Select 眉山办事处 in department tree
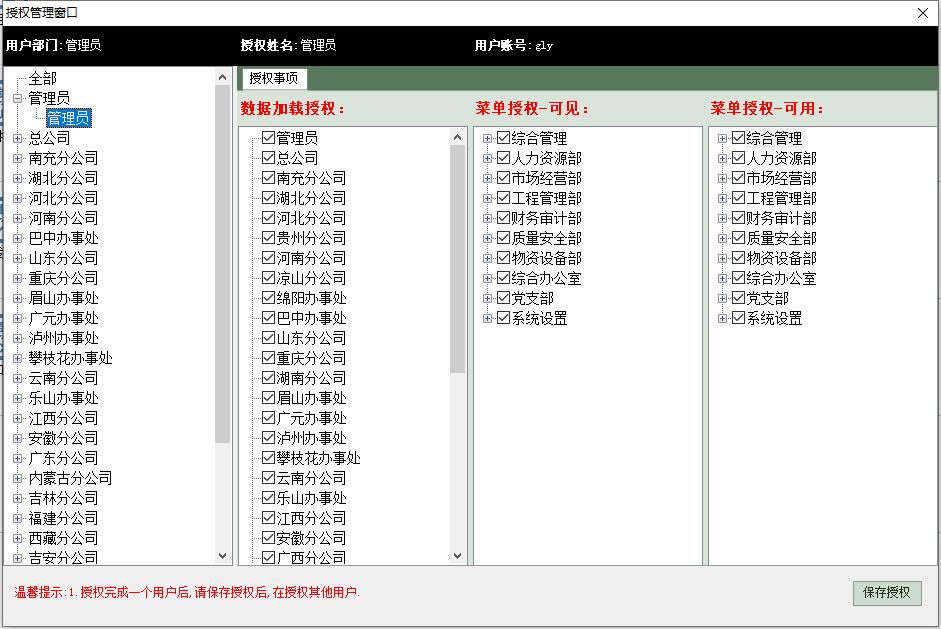The height and width of the screenshot is (629, 941). click(x=63, y=298)
